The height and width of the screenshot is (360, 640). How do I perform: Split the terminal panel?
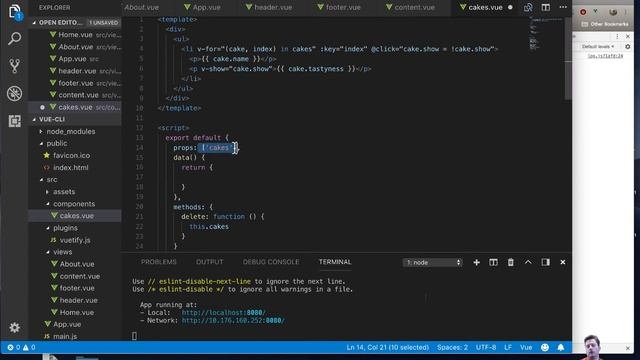(493, 262)
